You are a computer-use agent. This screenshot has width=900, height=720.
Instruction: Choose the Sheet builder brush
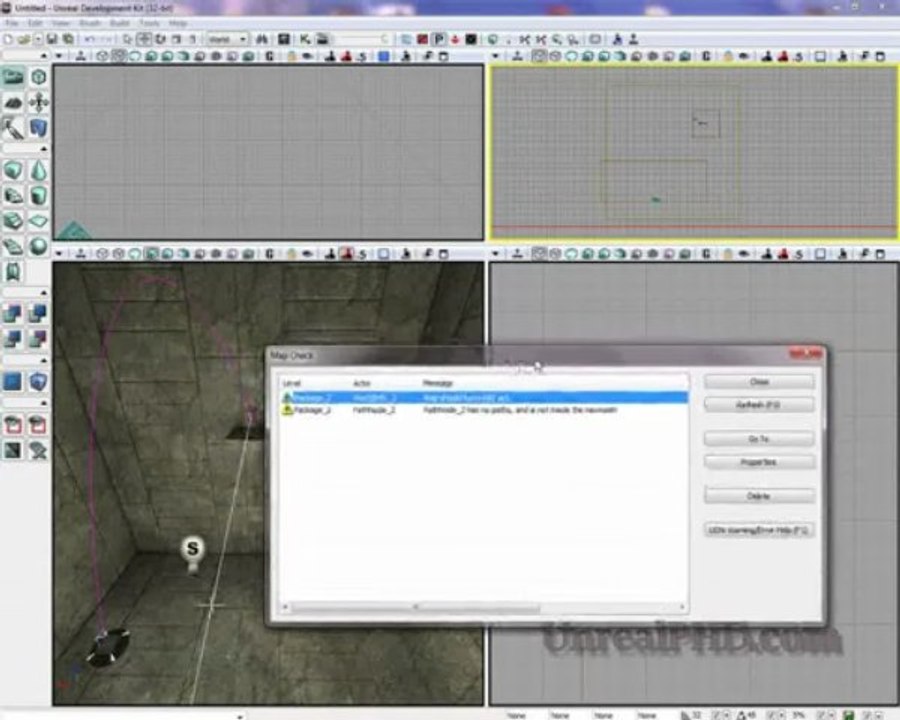38,221
